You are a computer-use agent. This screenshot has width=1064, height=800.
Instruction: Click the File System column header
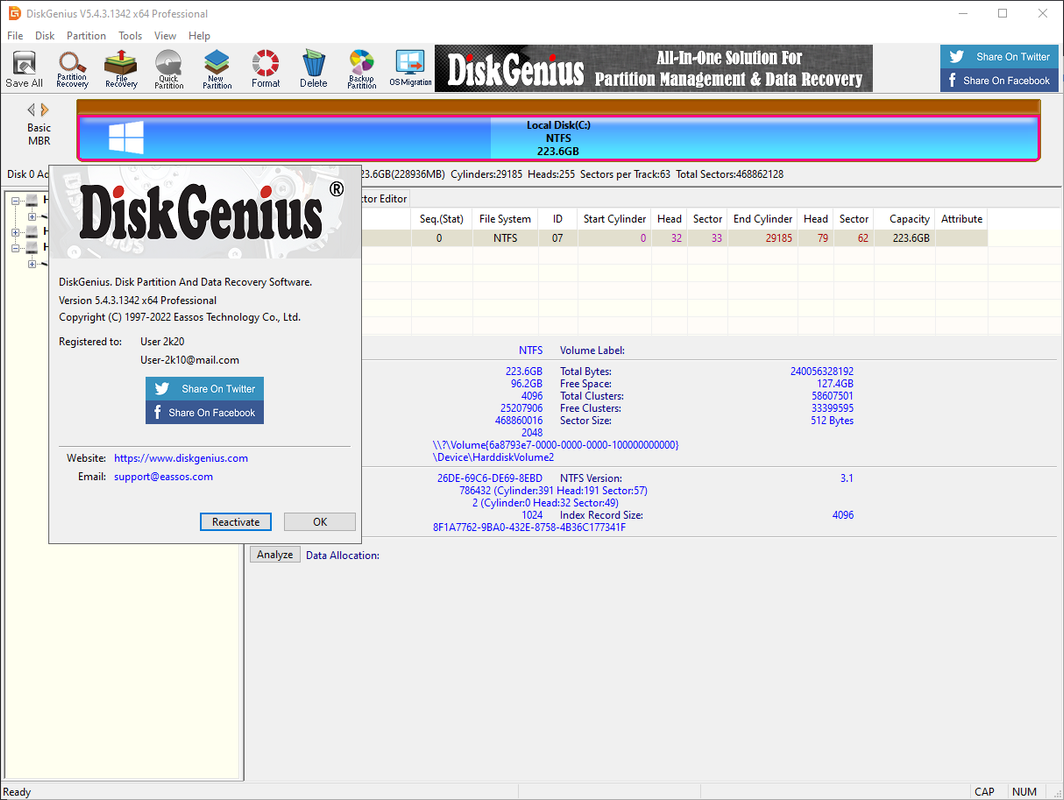coord(505,218)
